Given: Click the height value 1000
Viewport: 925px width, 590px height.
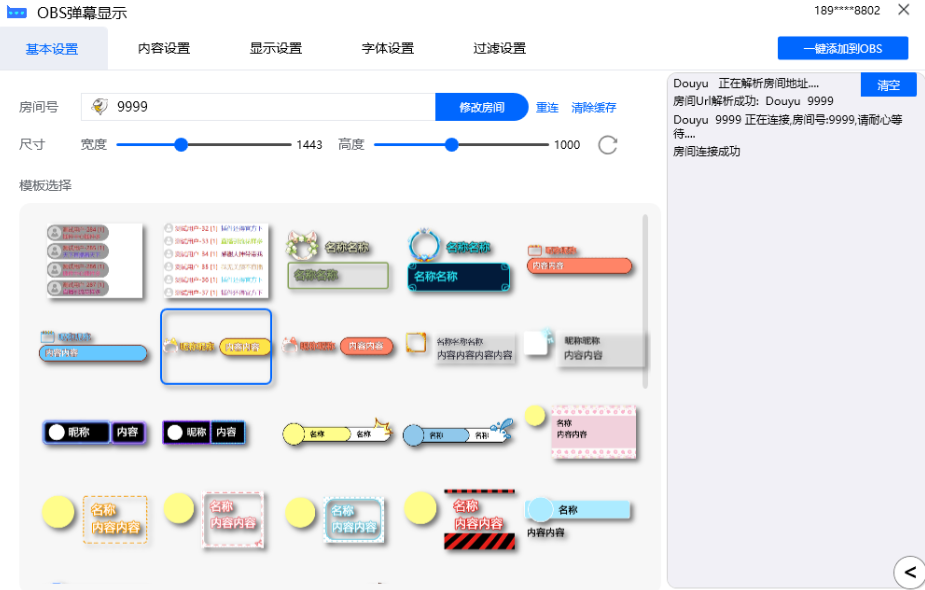Looking at the screenshot, I should coord(567,145).
